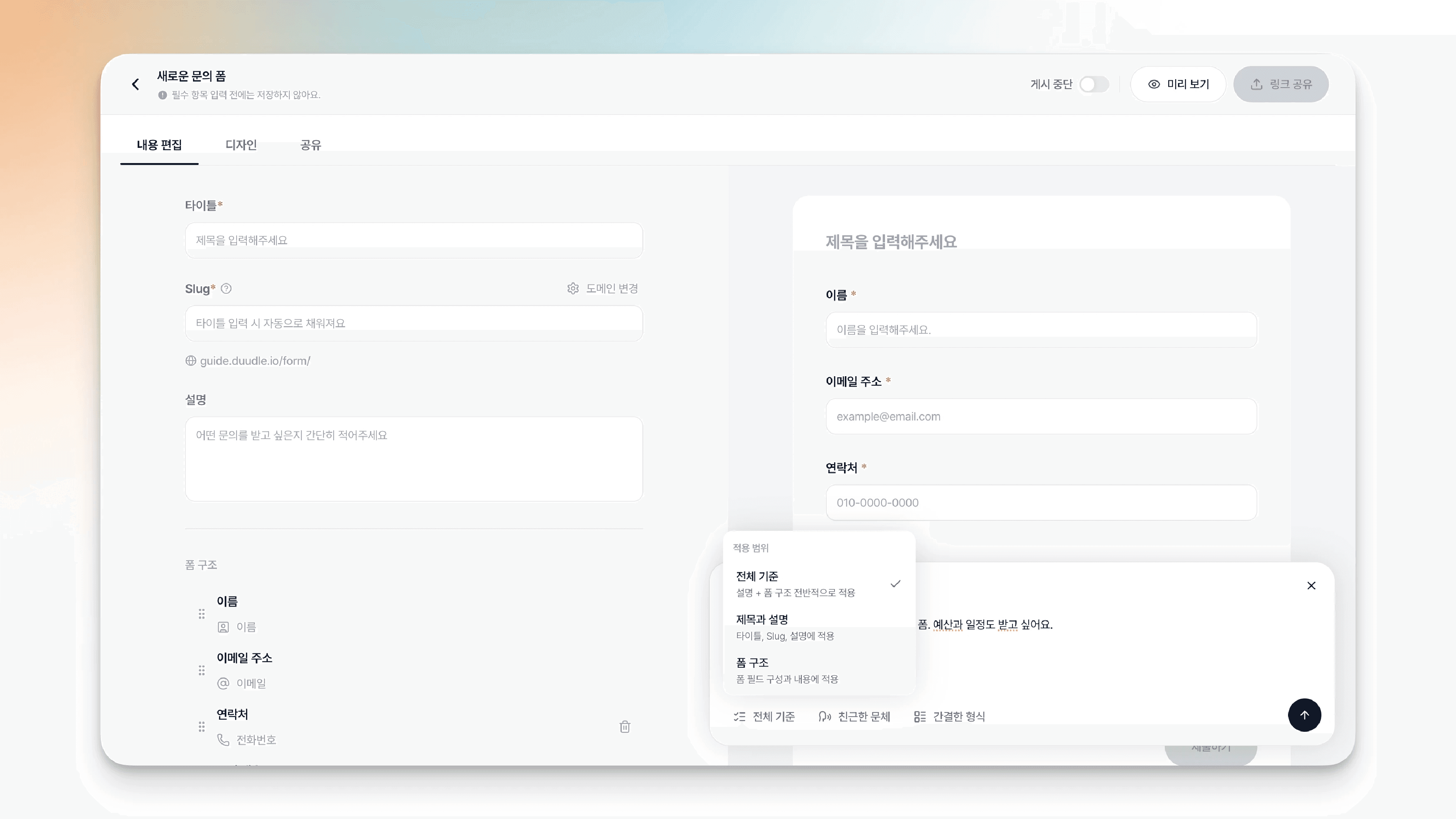Grab the drag handle for 이름 field
Viewport: 1456px width, 819px height.
tap(202, 614)
